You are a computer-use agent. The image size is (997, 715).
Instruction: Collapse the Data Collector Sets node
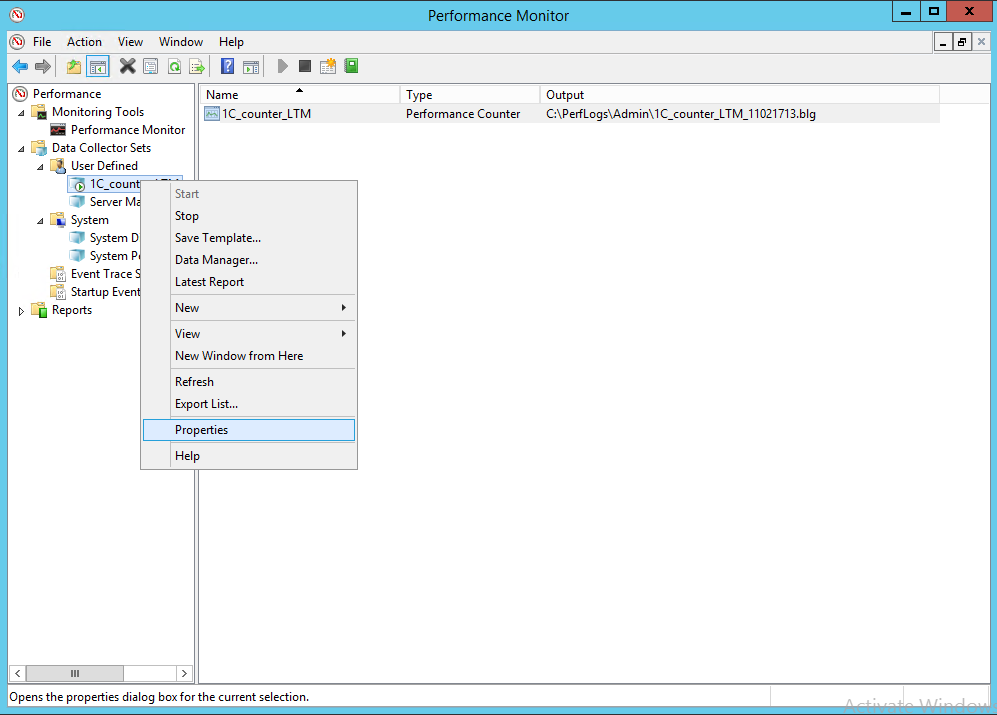pos(22,148)
